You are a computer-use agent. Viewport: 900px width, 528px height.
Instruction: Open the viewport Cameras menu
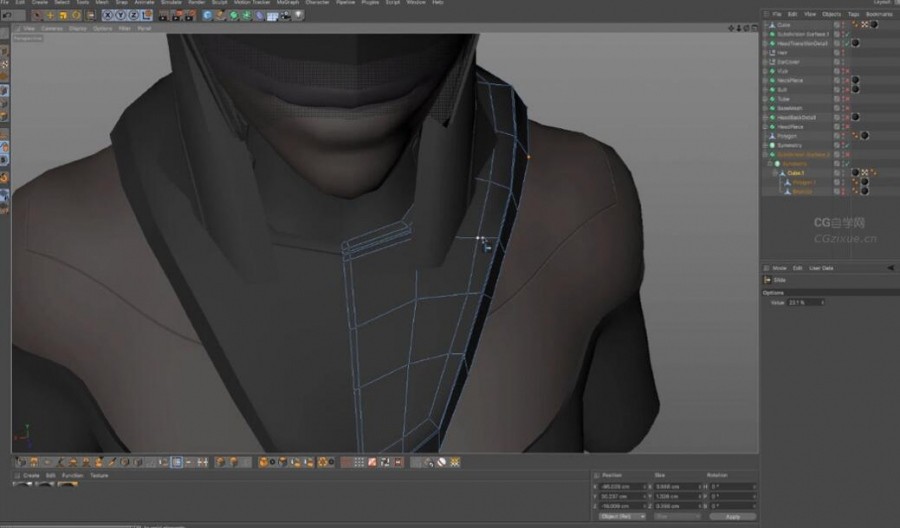(x=52, y=28)
